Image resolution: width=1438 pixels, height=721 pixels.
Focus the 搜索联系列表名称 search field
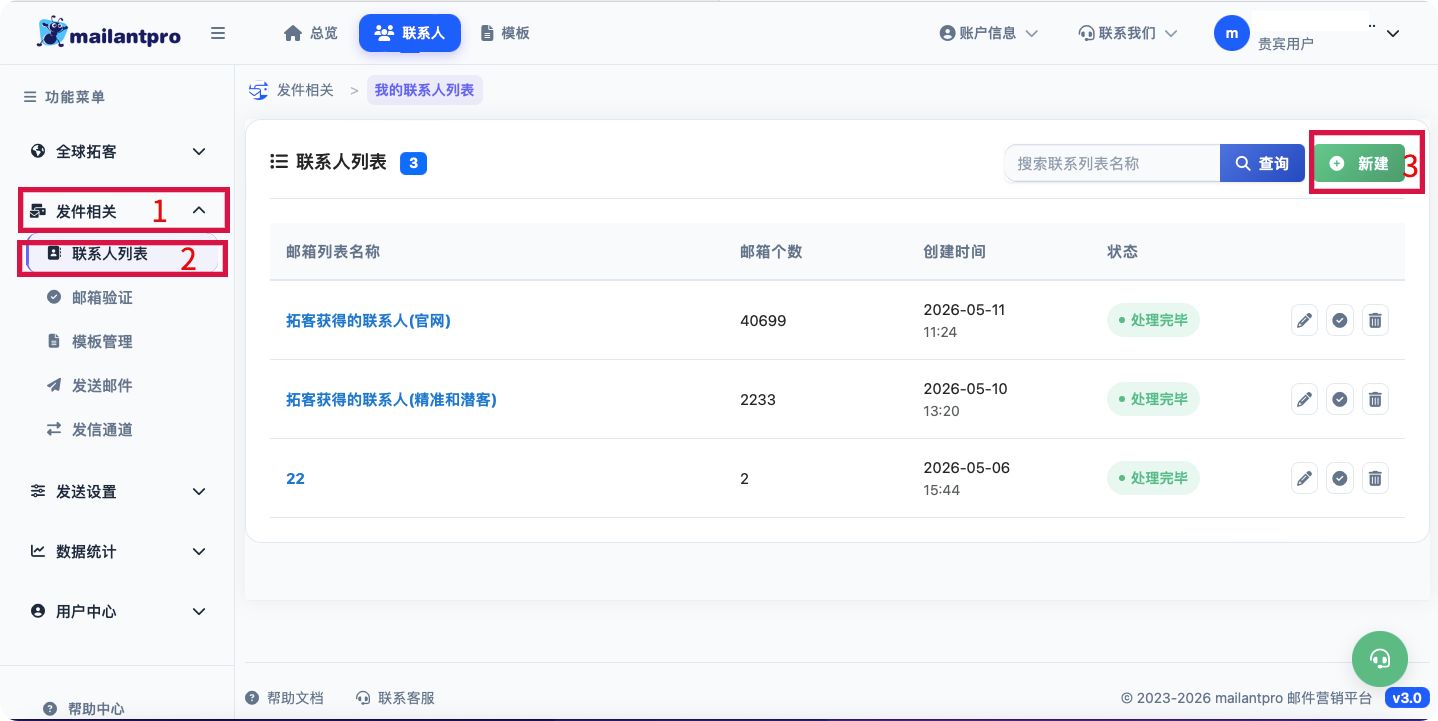tap(1112, 163)
